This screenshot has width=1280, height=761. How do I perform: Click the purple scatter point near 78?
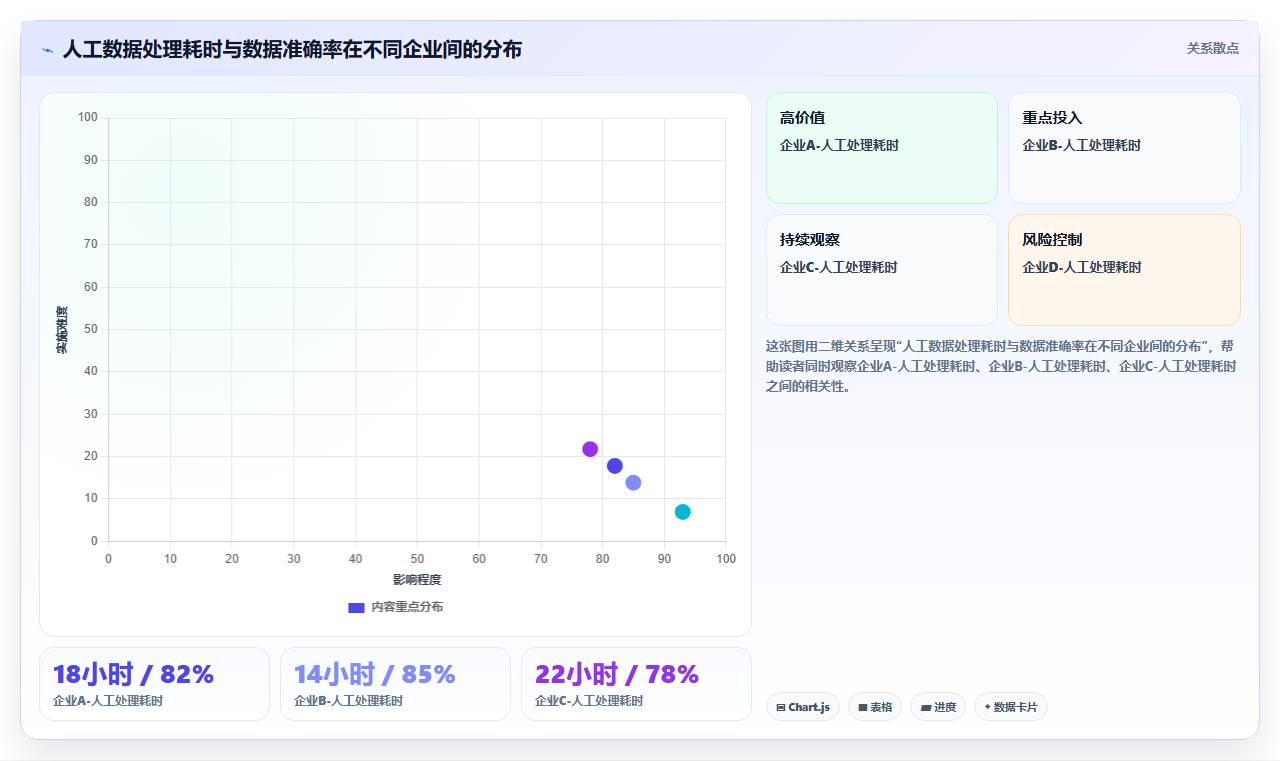coord(590,449)
